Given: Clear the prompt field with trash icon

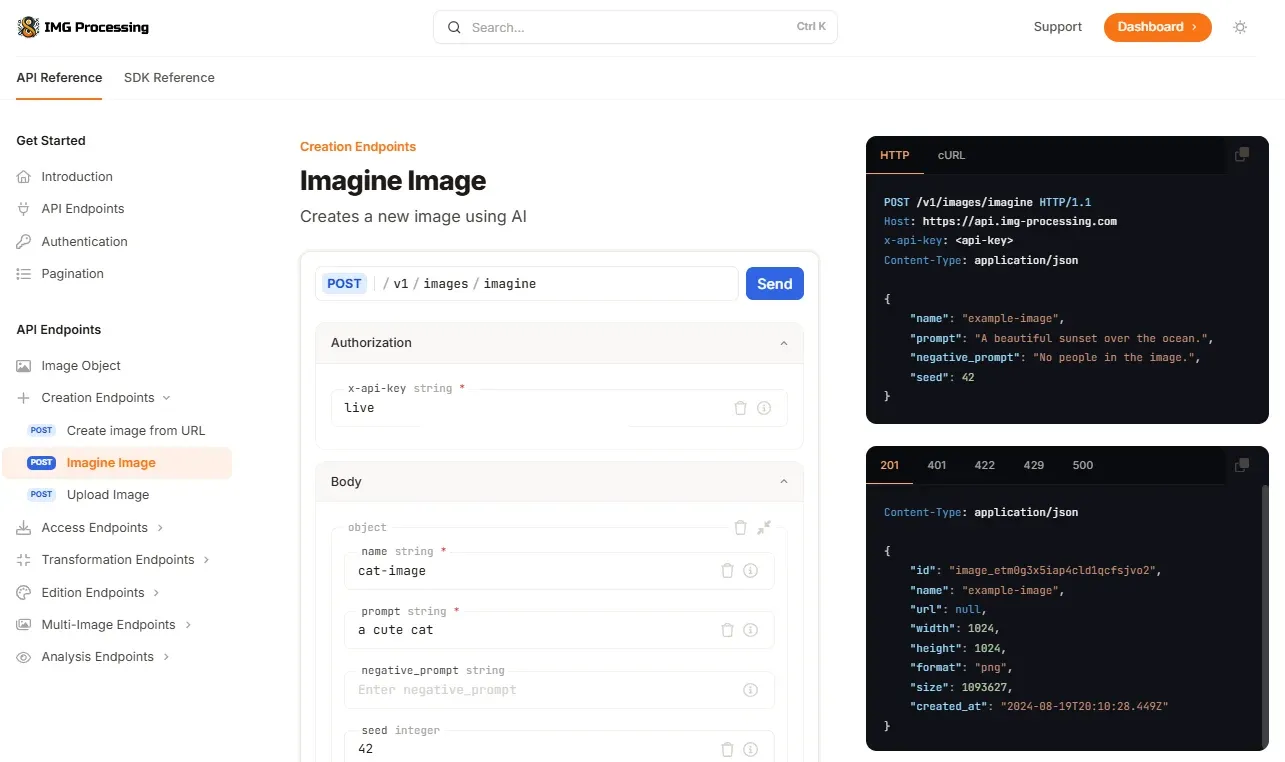Looking at the screenshot, I should click(x=727, y=630).
